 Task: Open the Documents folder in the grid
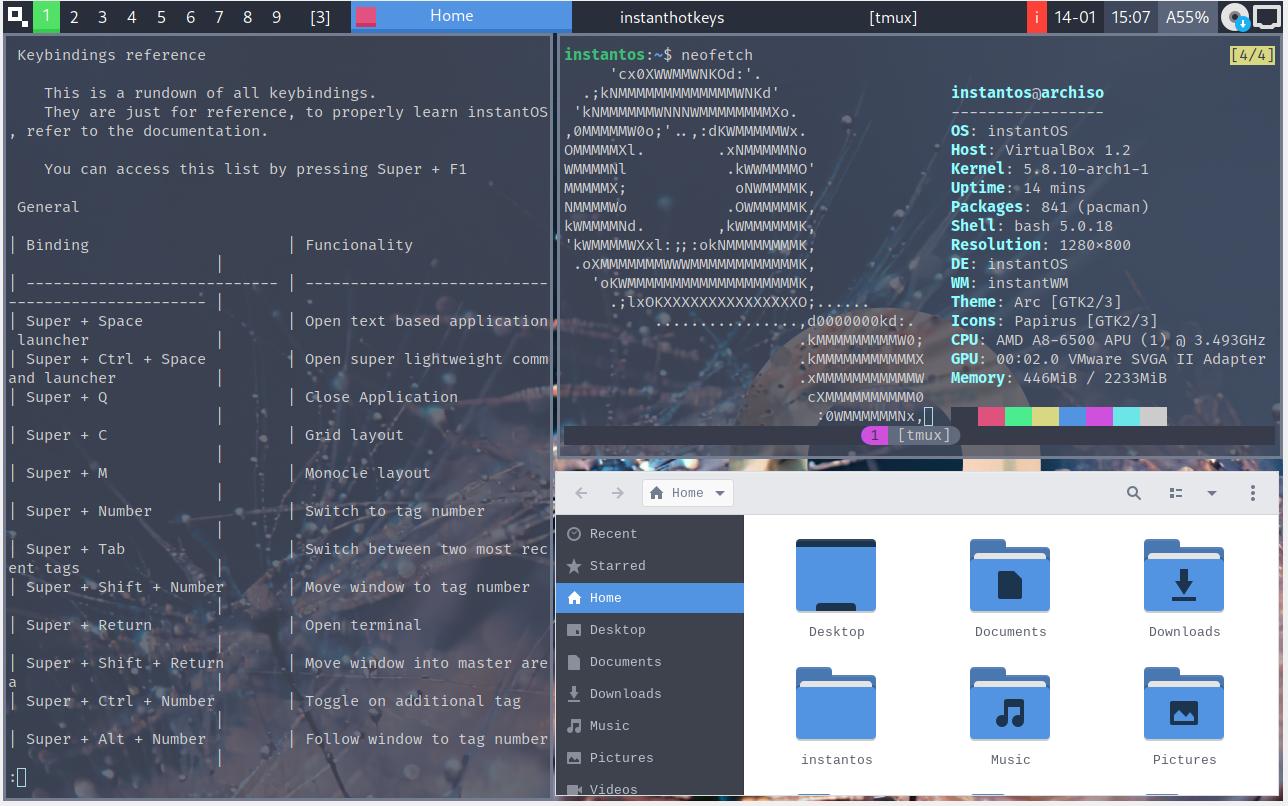click(x=1010, y=576)
